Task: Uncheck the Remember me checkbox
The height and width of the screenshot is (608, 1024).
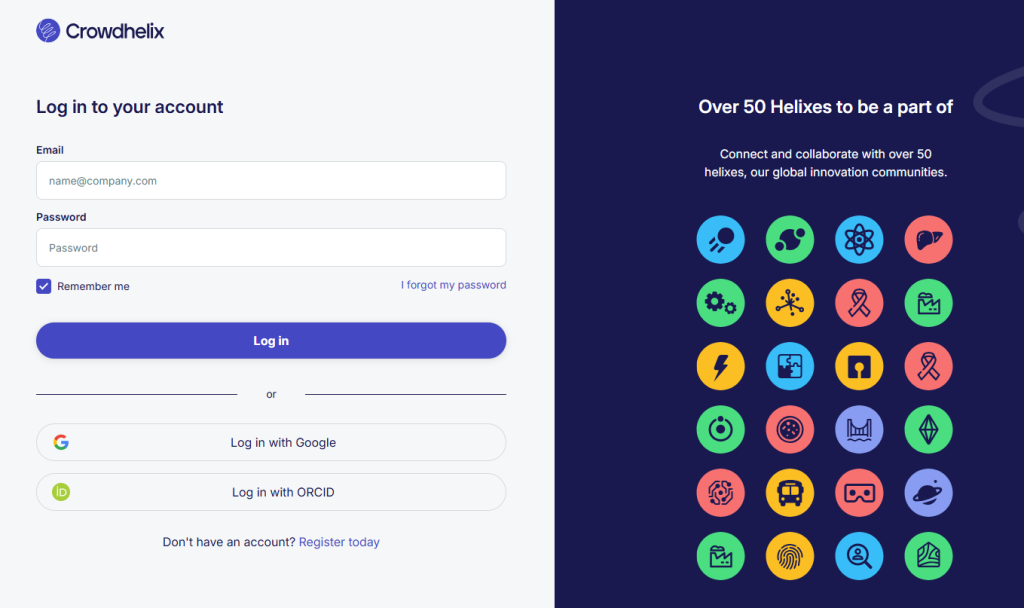Action: (44, 286)
